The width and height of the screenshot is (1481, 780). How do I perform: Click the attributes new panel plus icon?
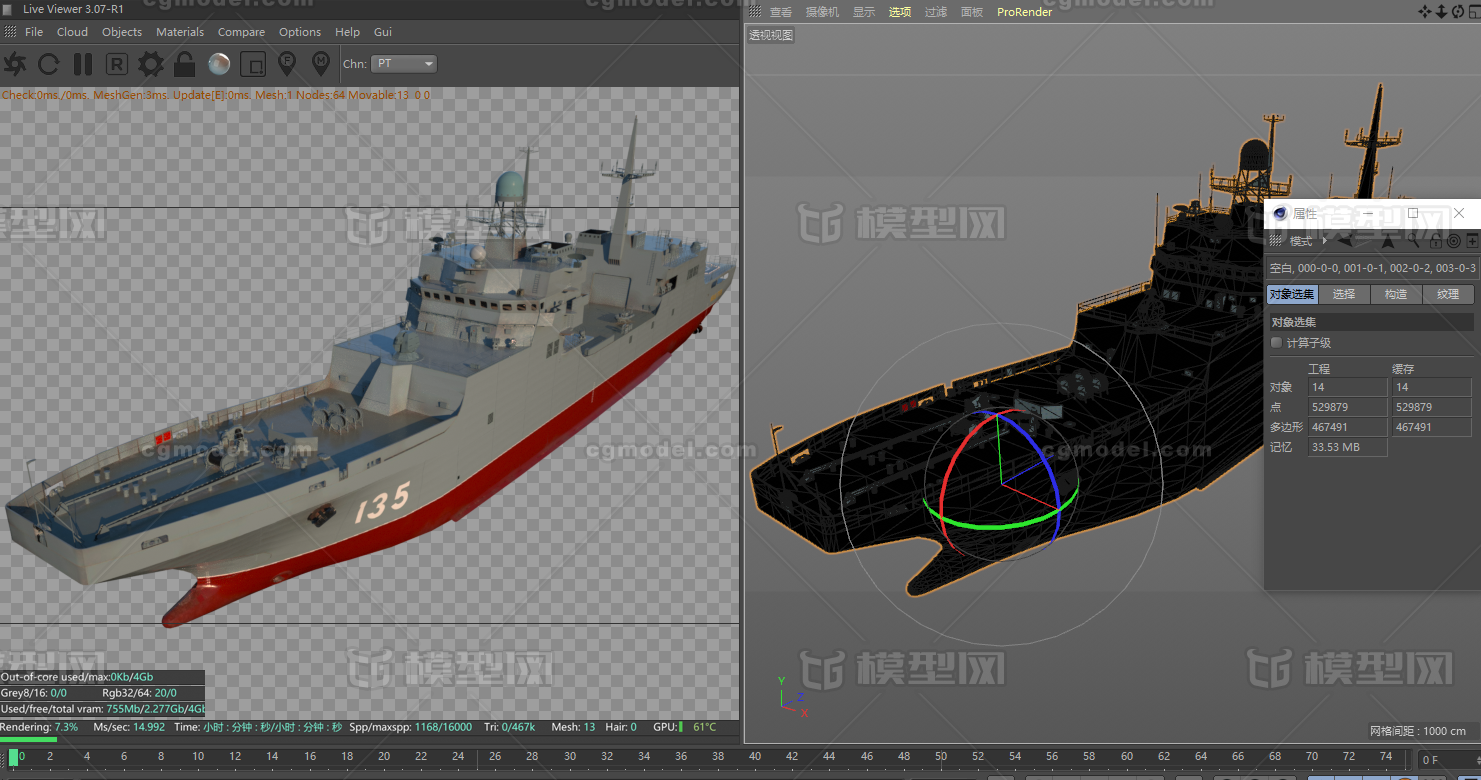coord(1472,241)
